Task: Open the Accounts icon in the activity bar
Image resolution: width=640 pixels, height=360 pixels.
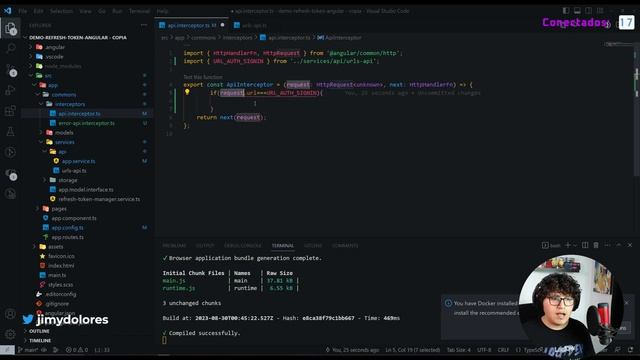Action: [x=11, y=313]
